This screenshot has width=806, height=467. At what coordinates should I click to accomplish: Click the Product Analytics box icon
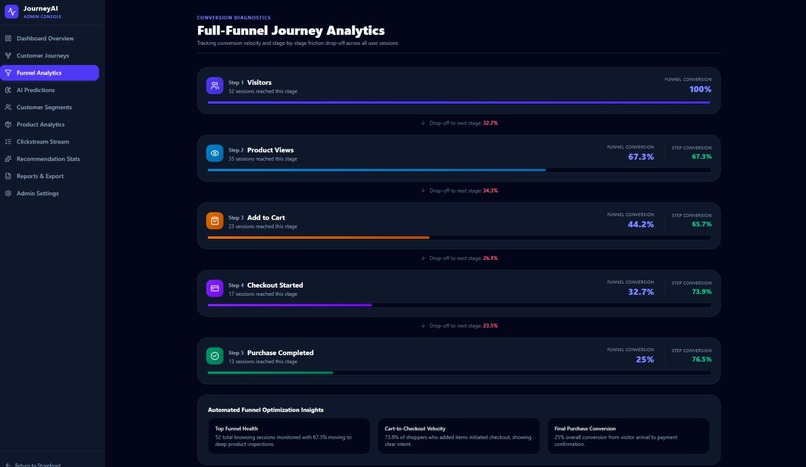(x=8, y=124)
